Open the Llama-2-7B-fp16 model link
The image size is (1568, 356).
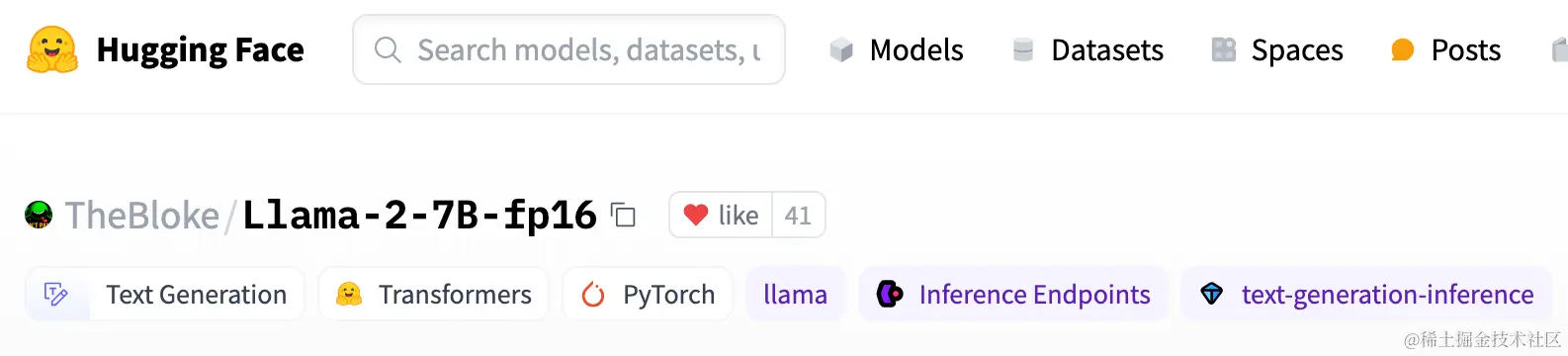(419, 215)
